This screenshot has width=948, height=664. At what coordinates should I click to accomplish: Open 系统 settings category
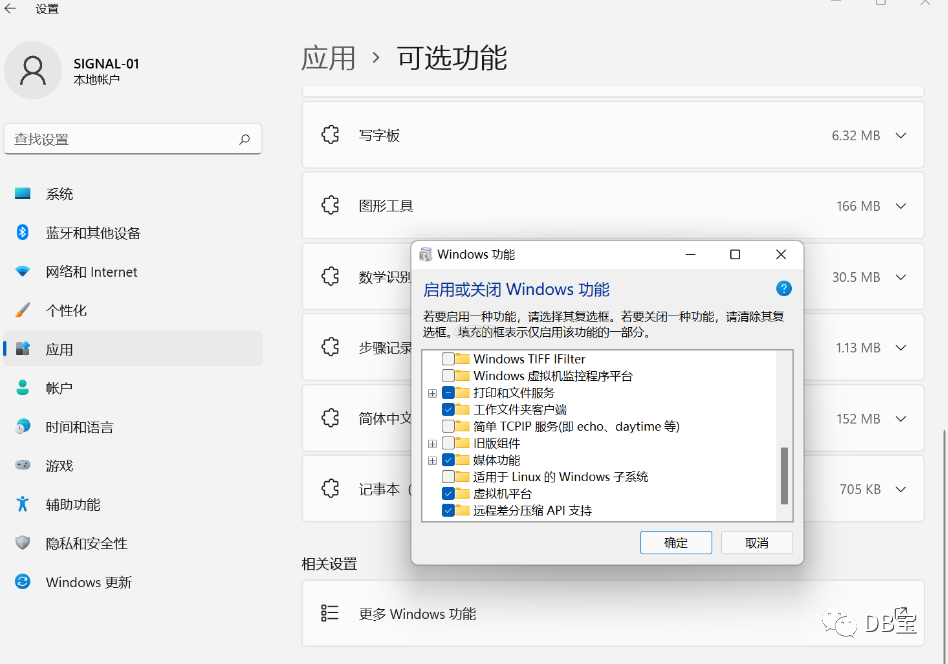[133, 194]
